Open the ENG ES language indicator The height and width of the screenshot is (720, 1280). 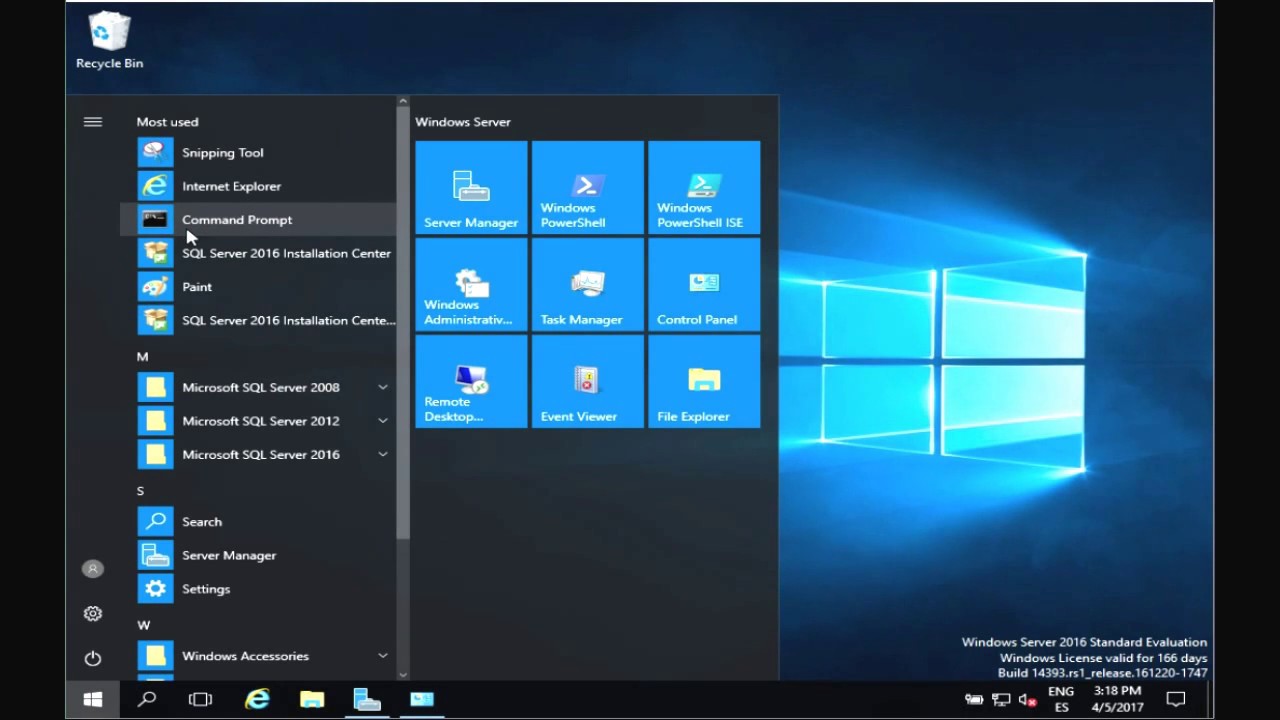[1061, 699]
